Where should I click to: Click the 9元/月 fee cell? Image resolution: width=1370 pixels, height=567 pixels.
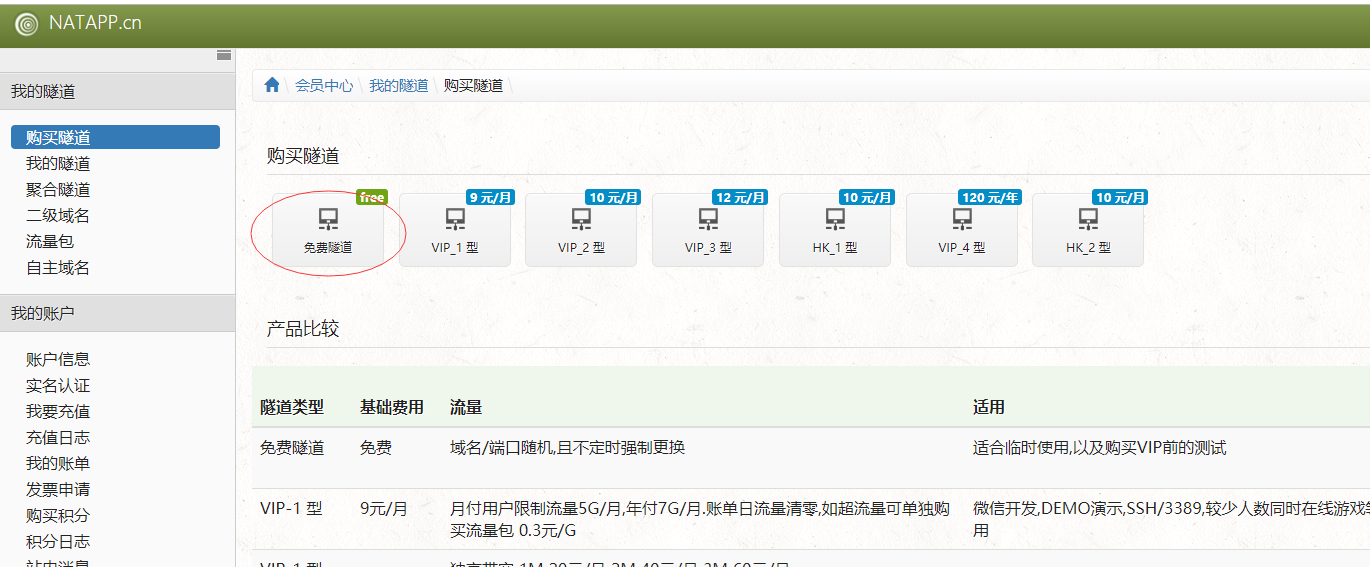pos(384,508)
